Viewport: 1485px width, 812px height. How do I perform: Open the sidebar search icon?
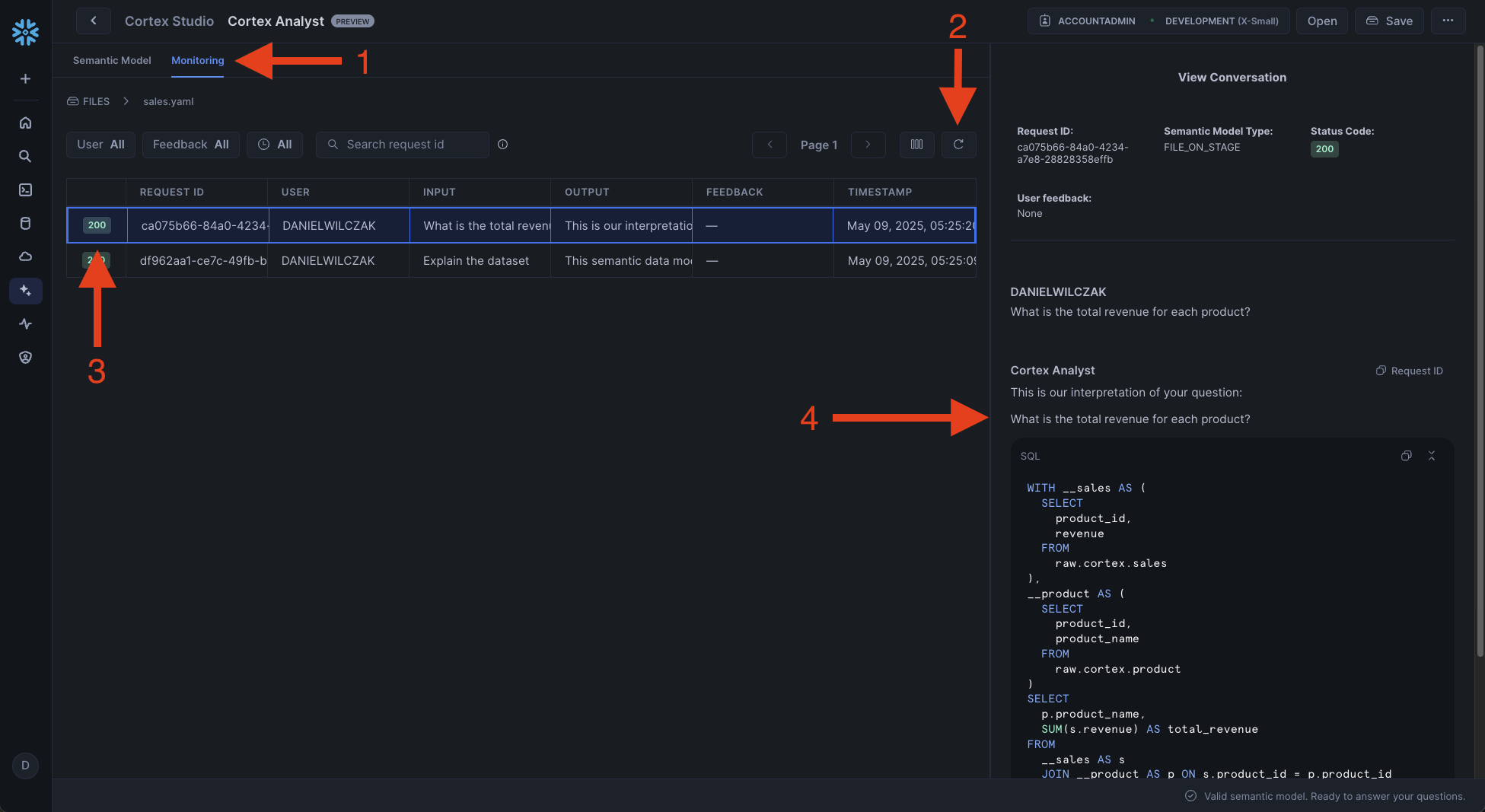pyautogui.click(x=25, y=156)
